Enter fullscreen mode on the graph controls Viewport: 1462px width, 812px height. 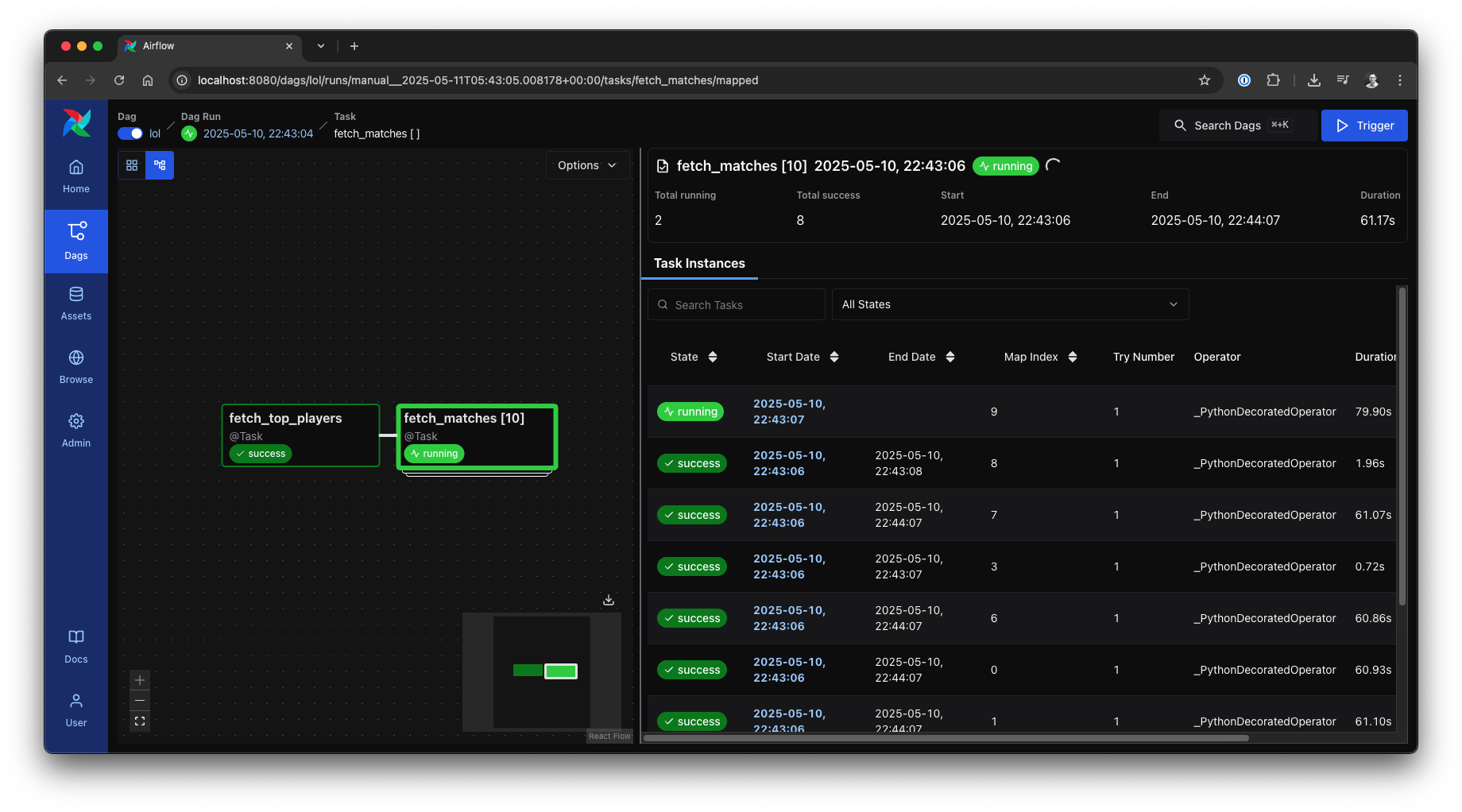(140, 721)
